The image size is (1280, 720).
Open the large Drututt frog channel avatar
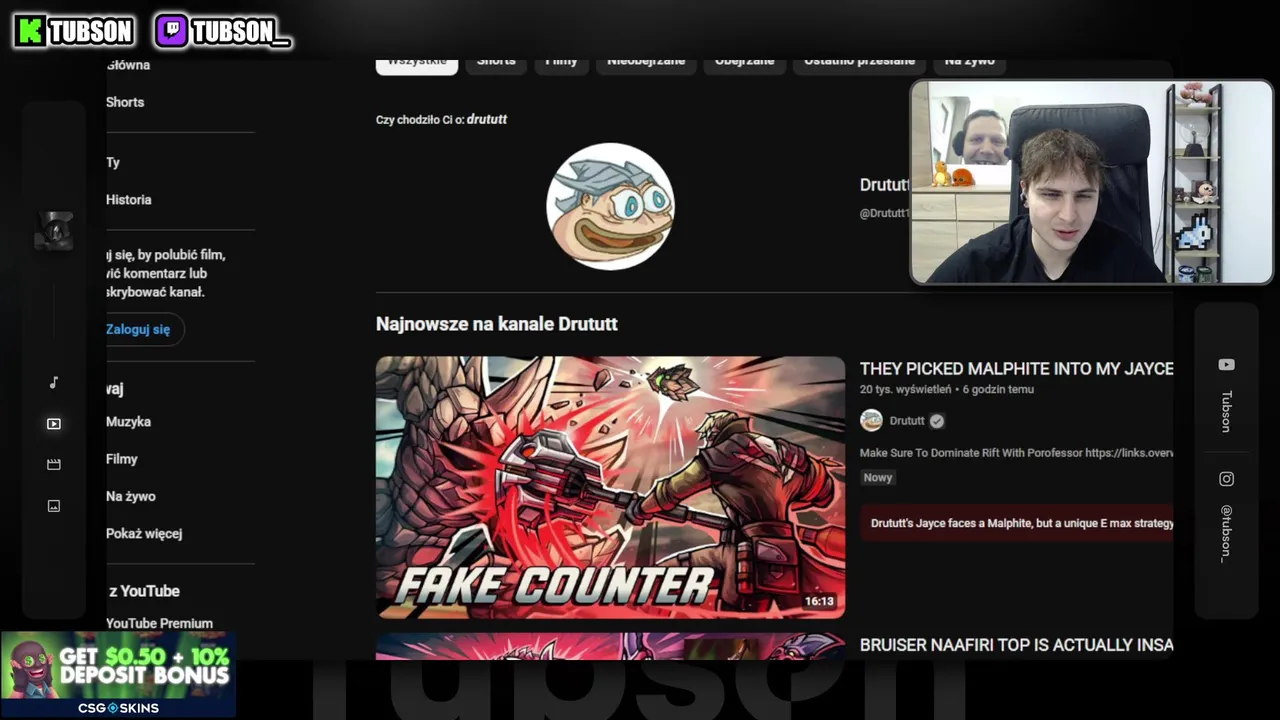click(610, 206)
